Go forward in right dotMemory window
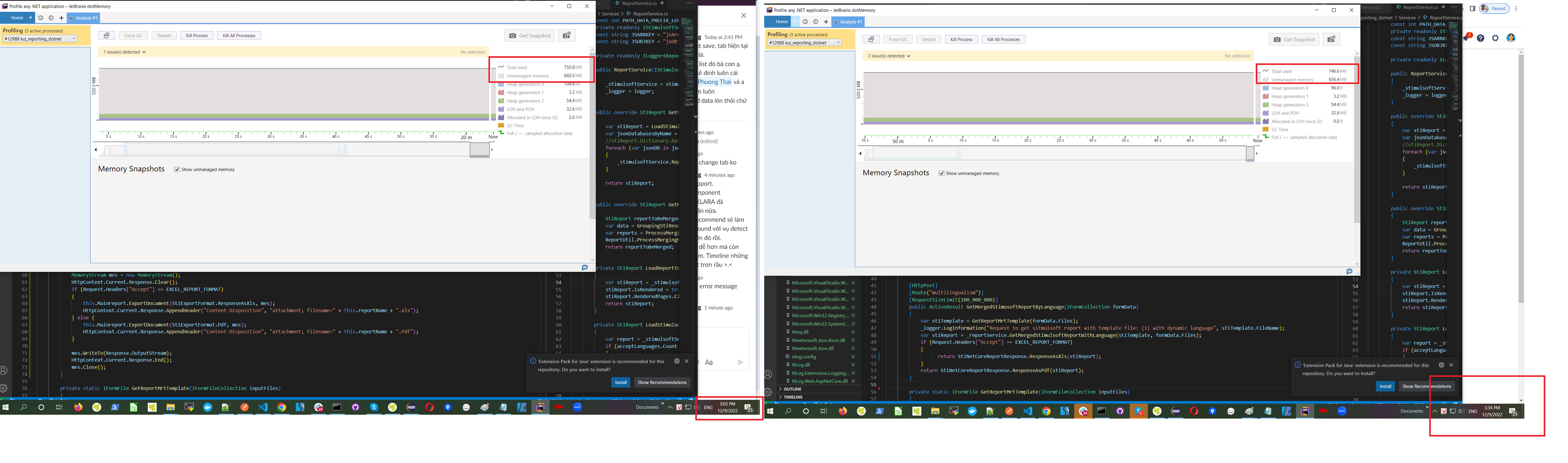The width and height of the screenshot is (1568, 463). coord(816,21)
